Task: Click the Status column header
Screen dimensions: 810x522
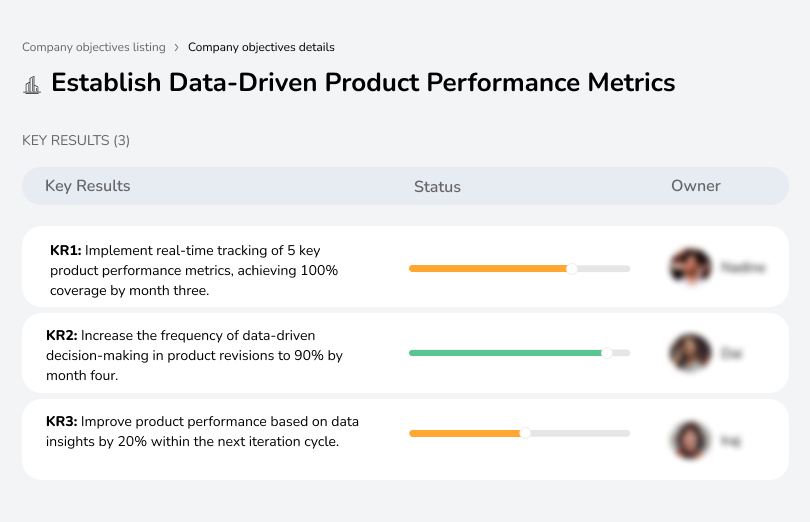Action: coord(437,187)
